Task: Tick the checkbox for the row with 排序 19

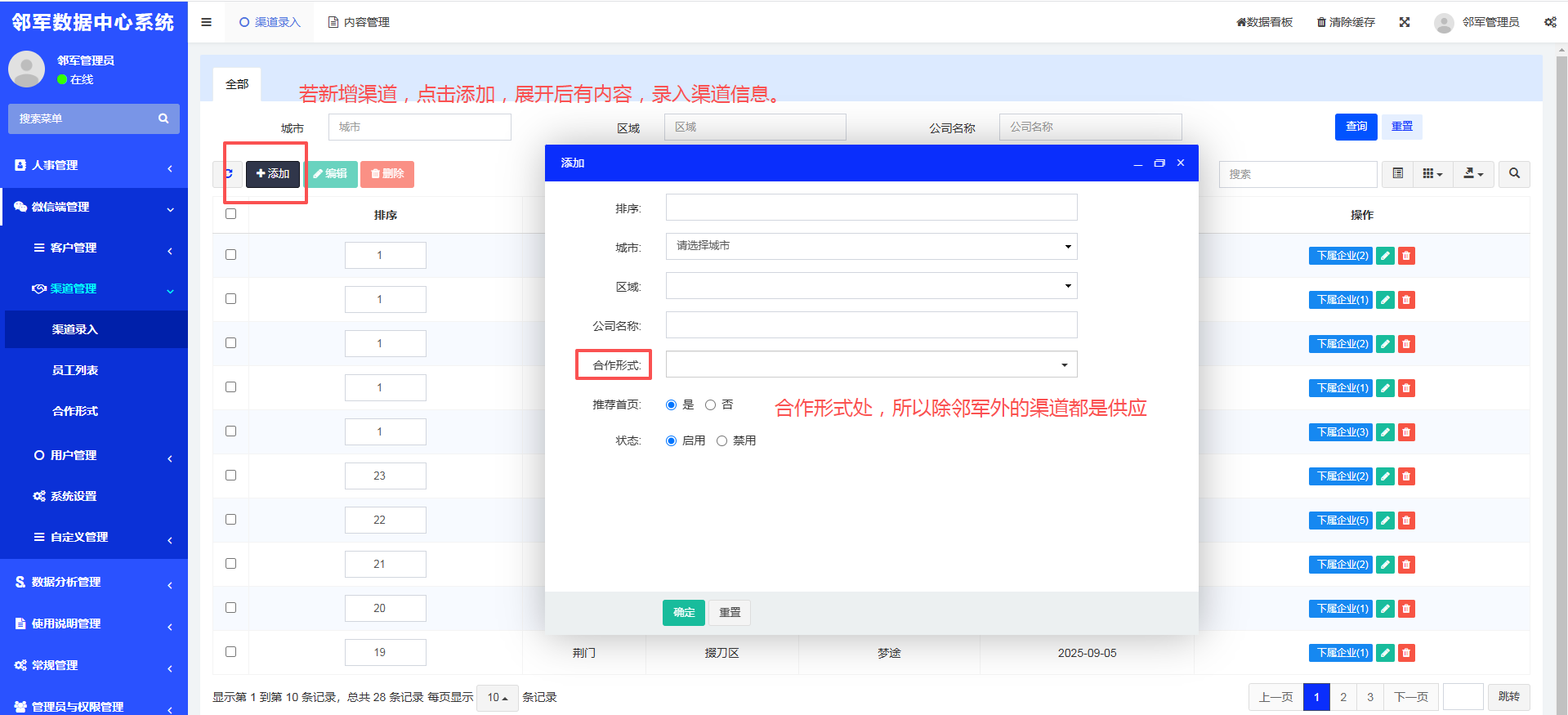Action: pos(230,652)
